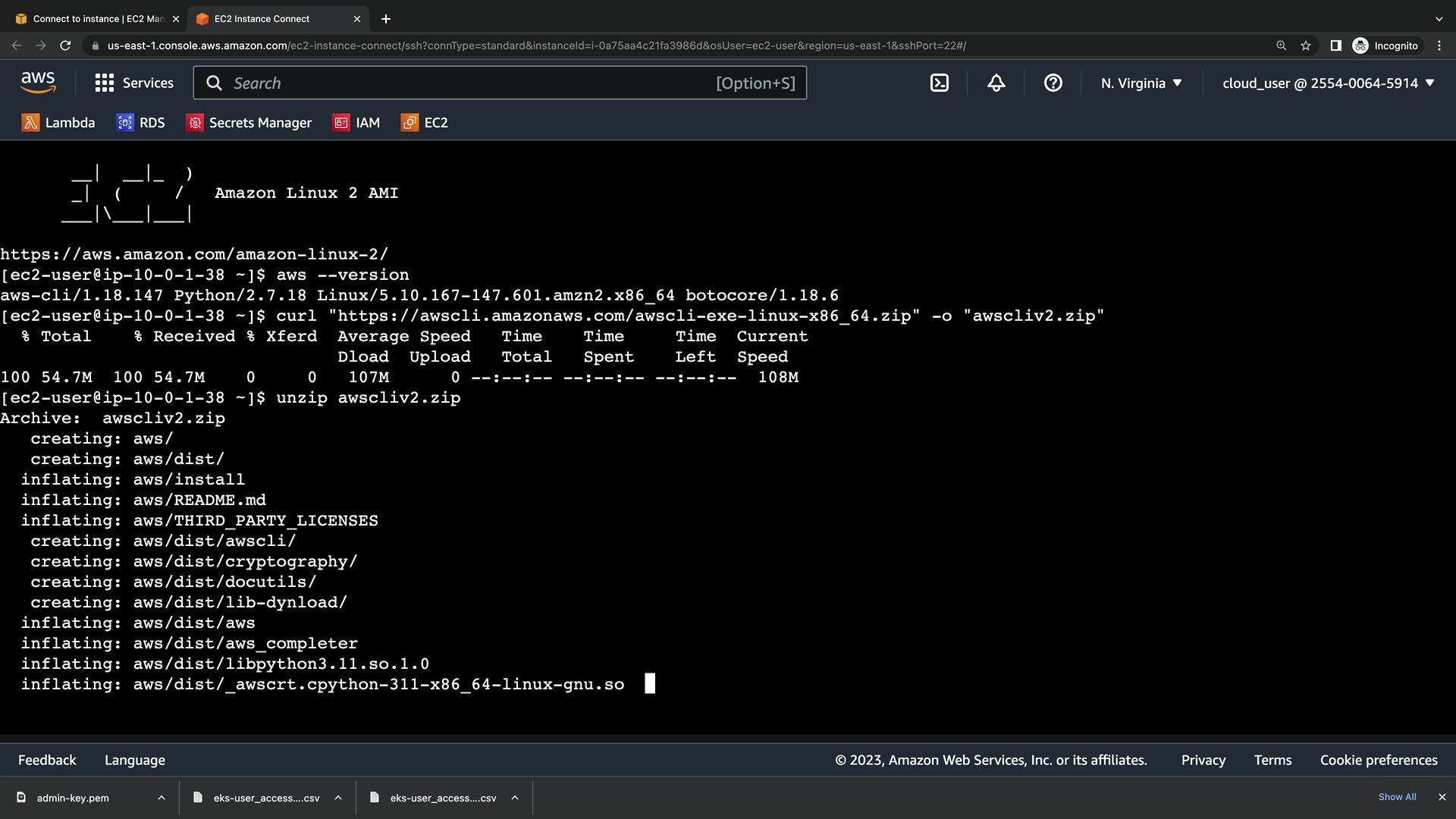This screenshot has width=1456, height=819.
Task: Open RDS service shortcut
Action: pos(140,123)
